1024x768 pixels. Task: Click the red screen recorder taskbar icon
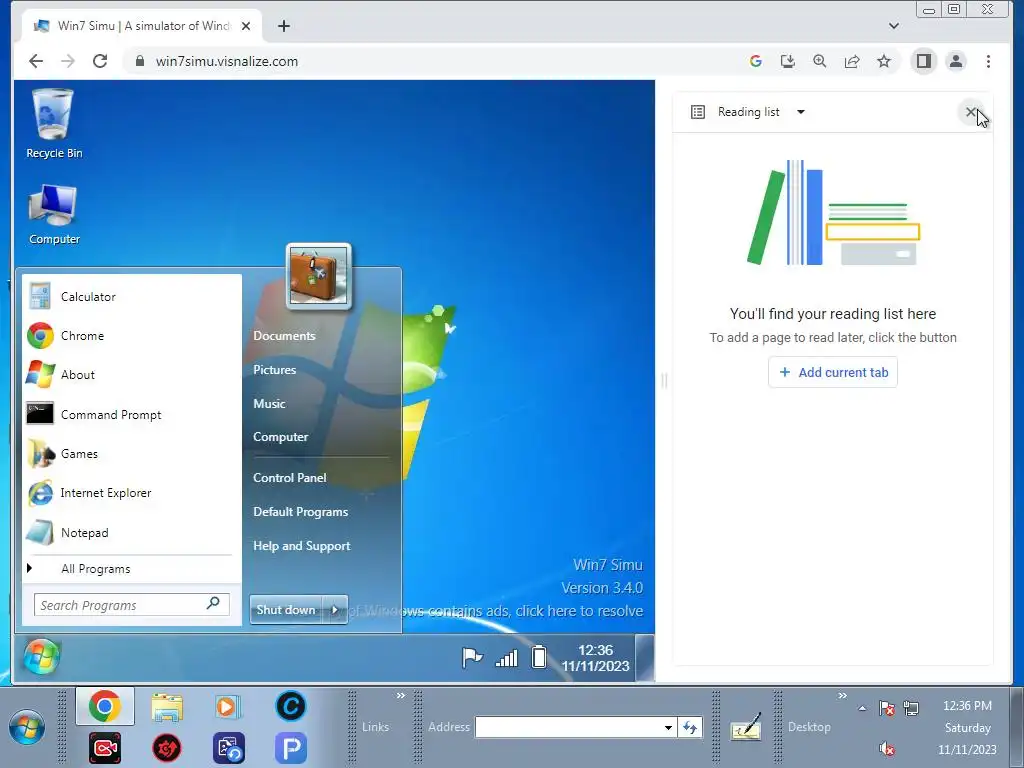tap(104, 748)
